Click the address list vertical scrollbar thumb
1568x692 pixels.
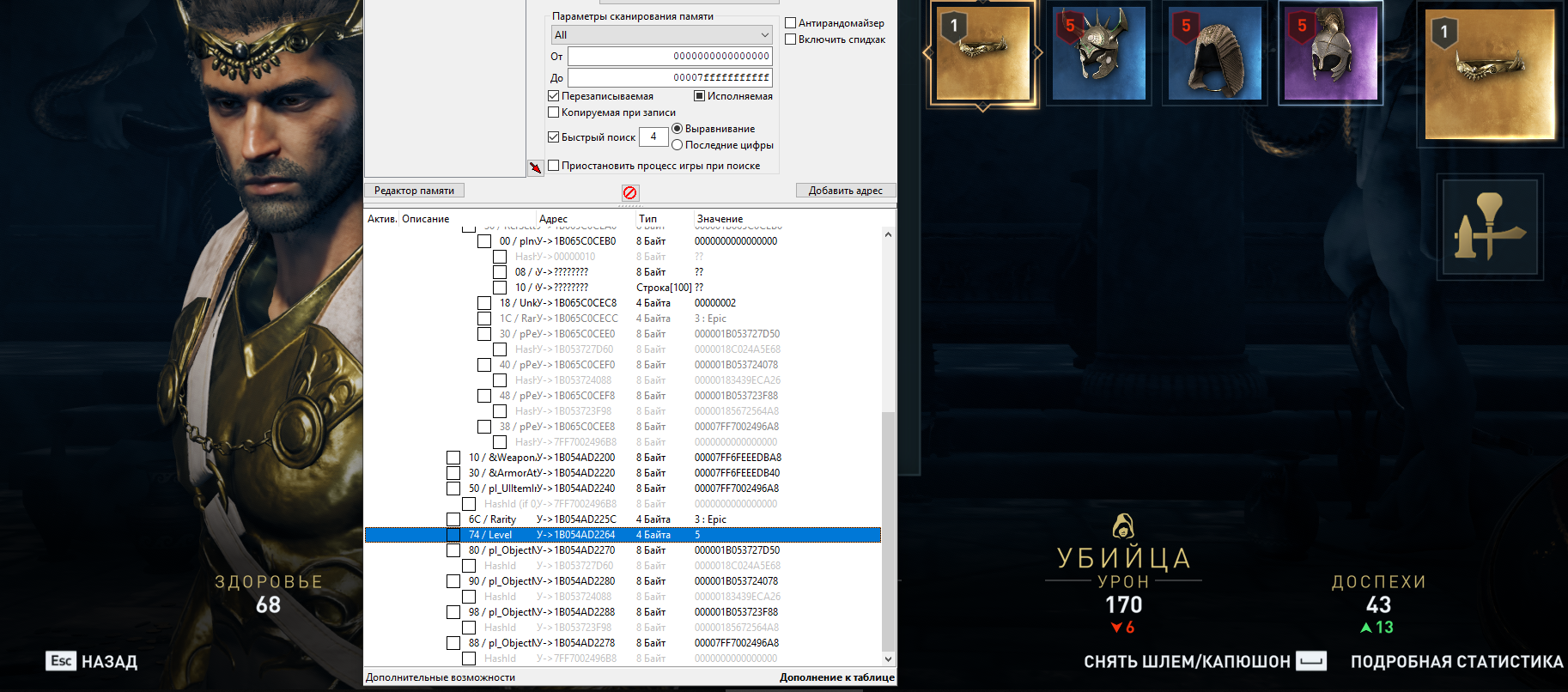888,531
